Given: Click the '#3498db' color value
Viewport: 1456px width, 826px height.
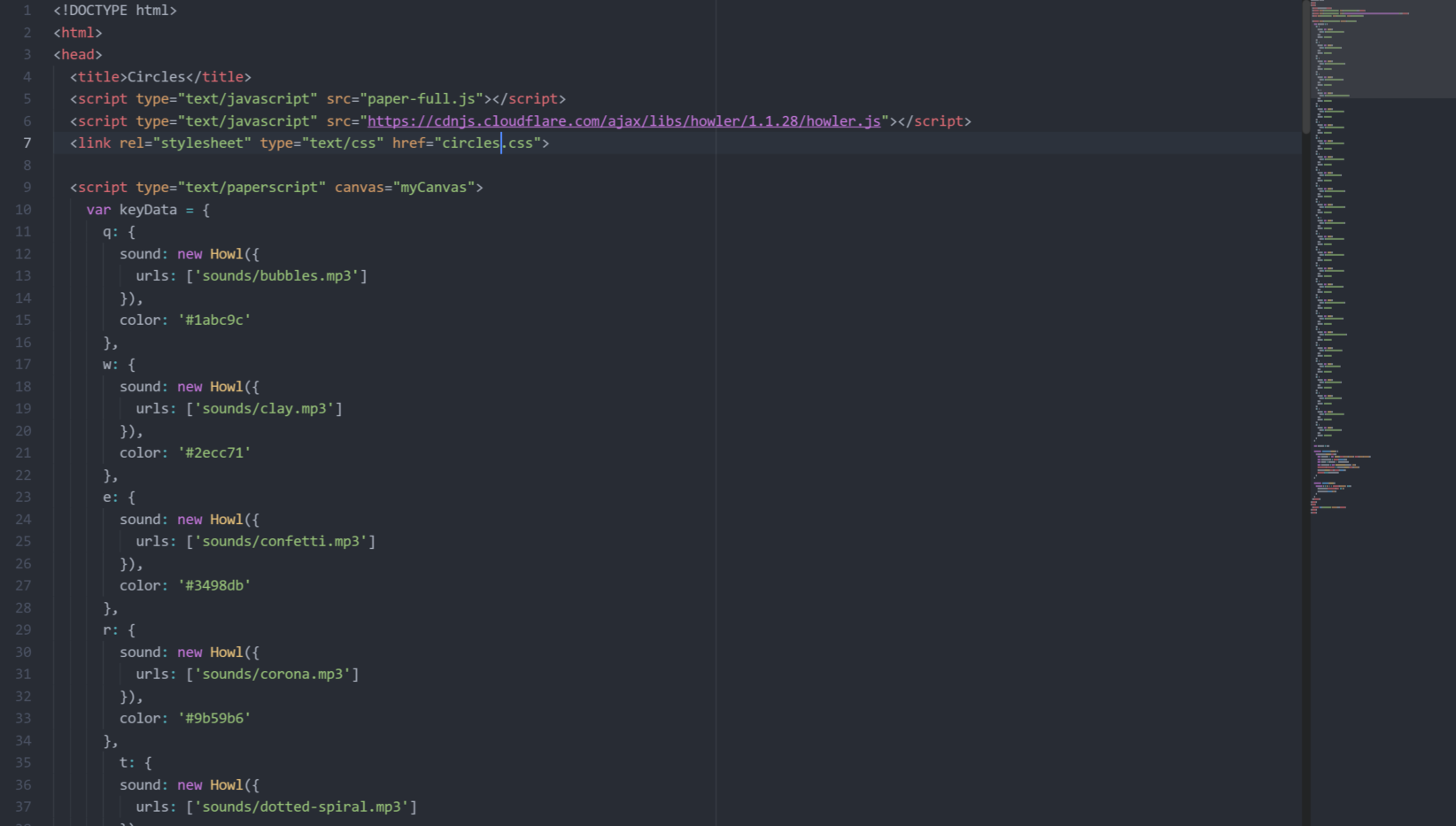Looking at the screenshot, I should tap(214, 586).
